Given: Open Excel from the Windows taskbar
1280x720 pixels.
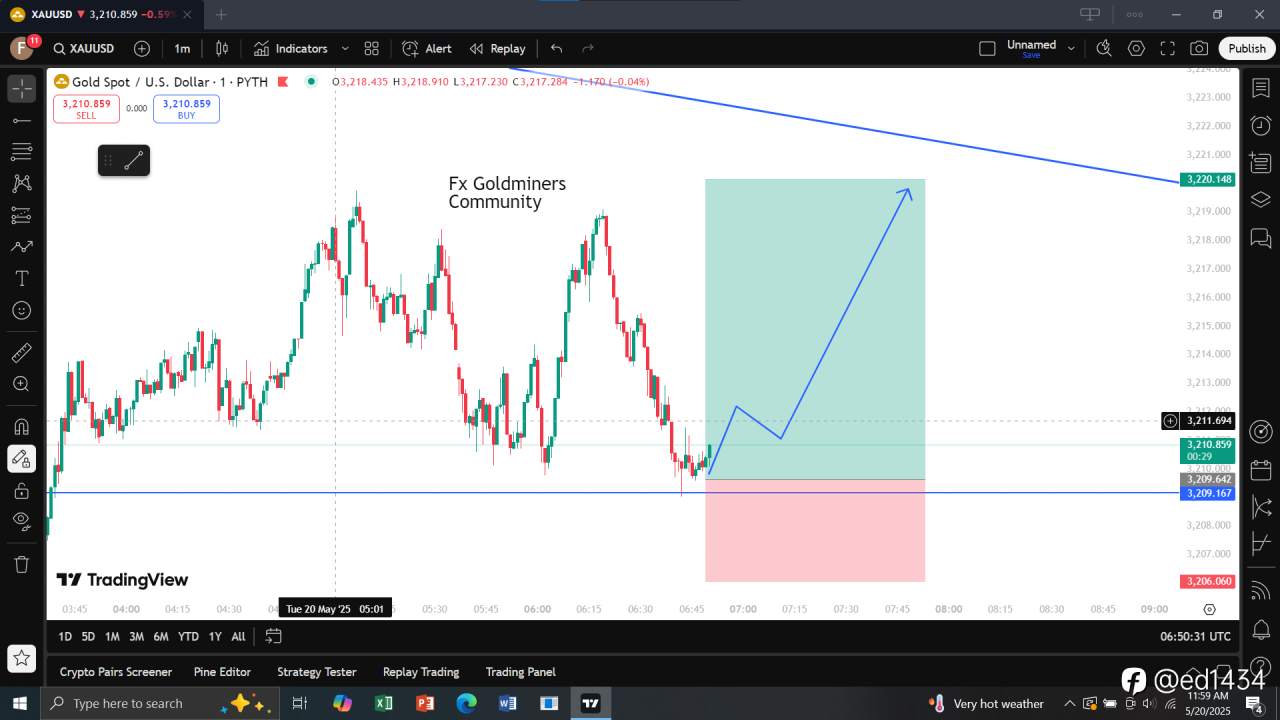Looking at the screenshot, I should coord(383,703).
